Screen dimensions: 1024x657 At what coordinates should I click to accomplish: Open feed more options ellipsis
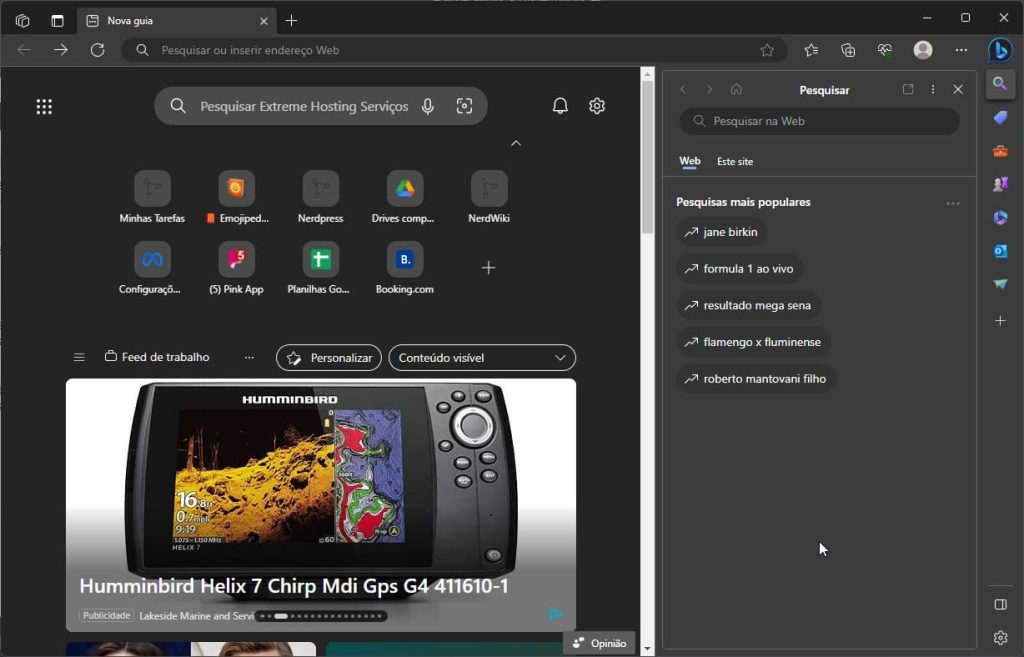point(249,357)
